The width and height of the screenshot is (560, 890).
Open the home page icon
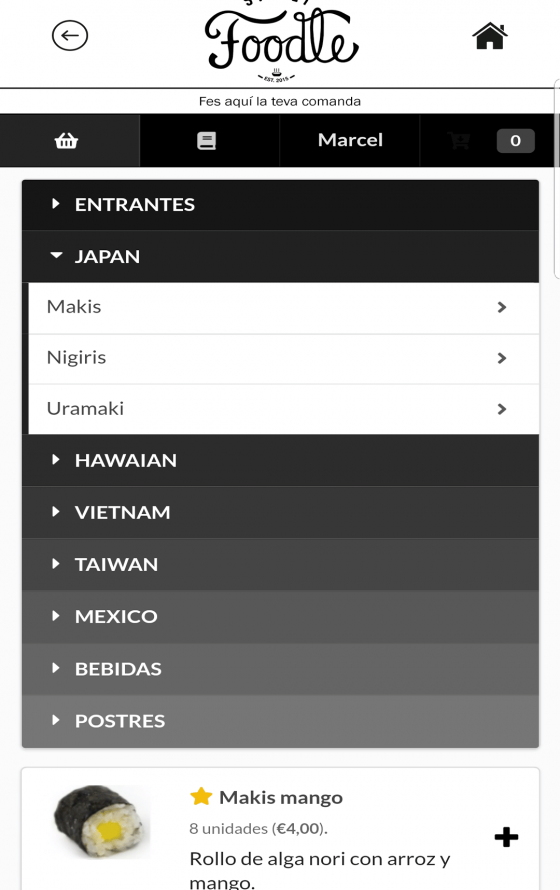[x=490, y=36]
